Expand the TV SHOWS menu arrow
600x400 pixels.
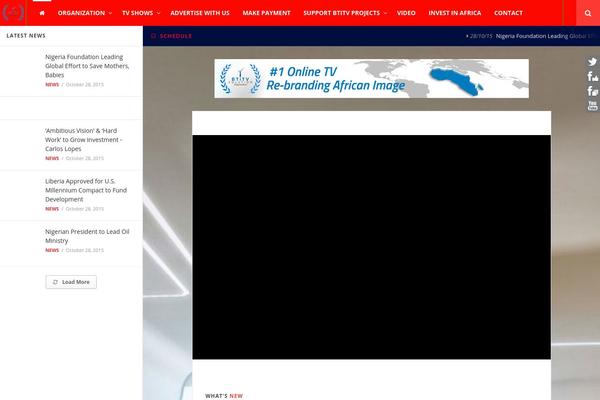point(158,13)
